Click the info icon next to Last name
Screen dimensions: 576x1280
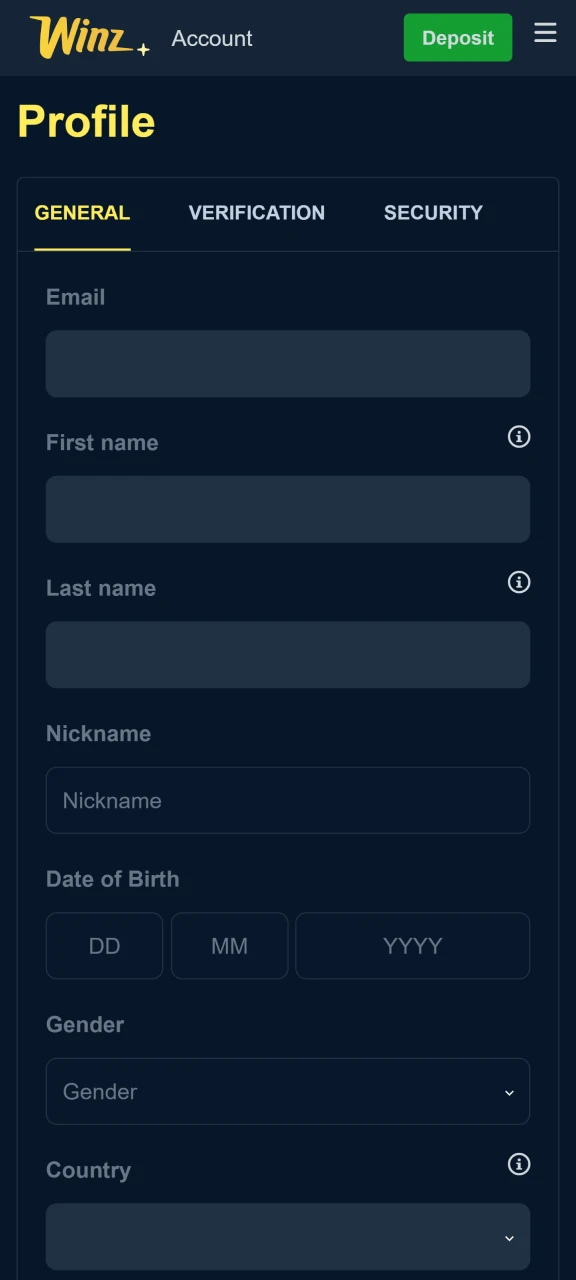click(518, 583)
